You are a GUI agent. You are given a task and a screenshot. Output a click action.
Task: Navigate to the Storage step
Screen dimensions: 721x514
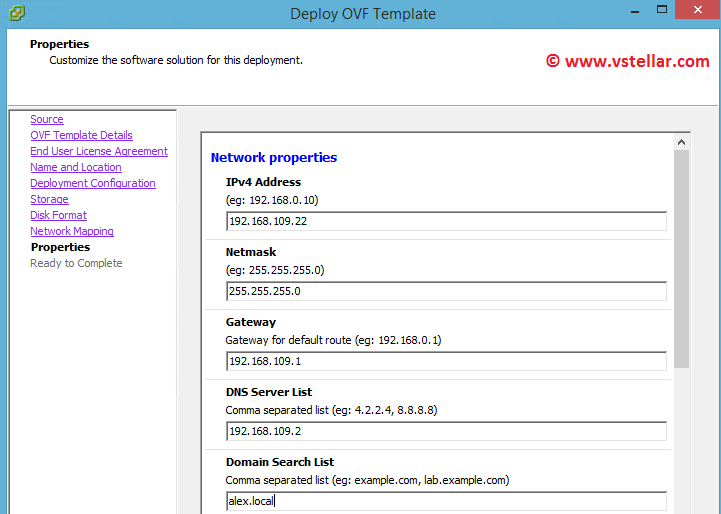click(49, 199)
